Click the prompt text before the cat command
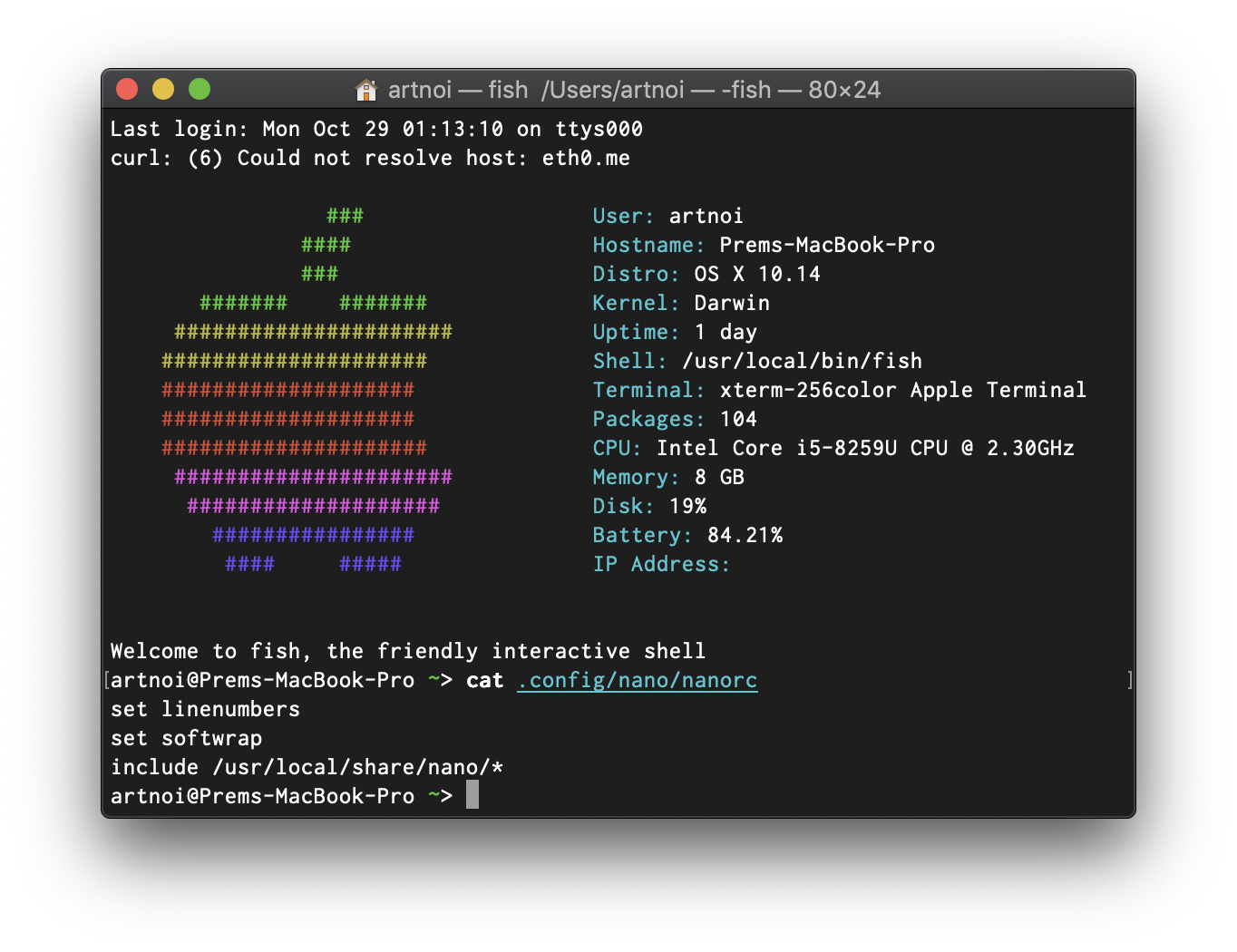Viewport: 1237px width, 952px height. 281,680
